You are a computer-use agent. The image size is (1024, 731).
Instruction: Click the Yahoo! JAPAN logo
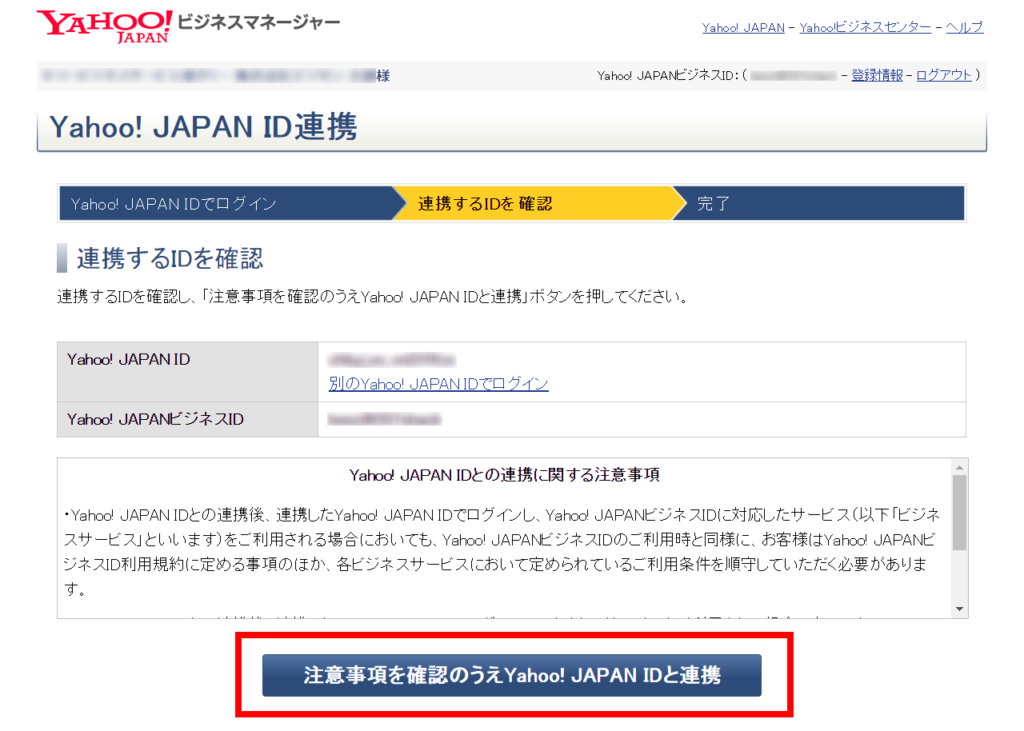pos(105,26)
